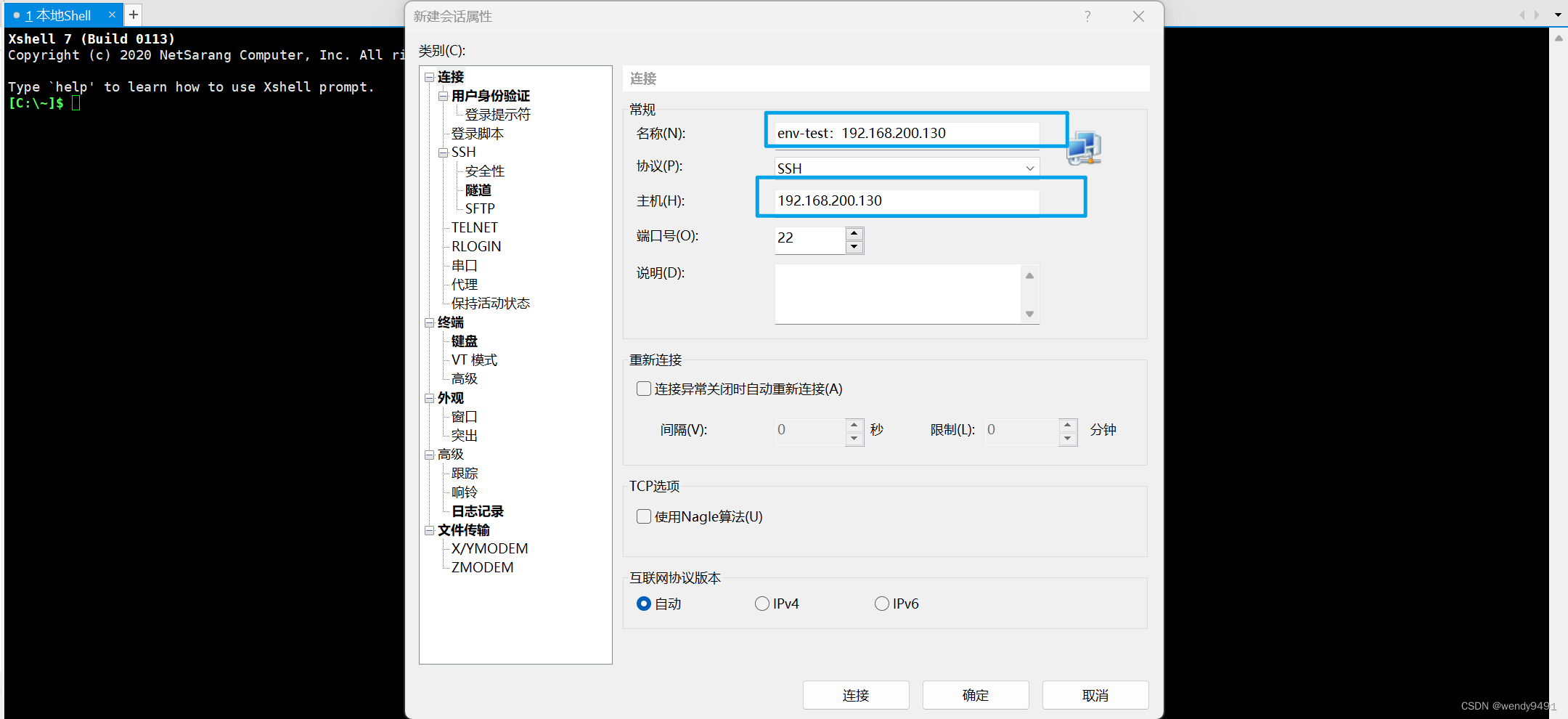Click the 间隔 stepper down arrow
The image size is (1568, 719).
854,438
